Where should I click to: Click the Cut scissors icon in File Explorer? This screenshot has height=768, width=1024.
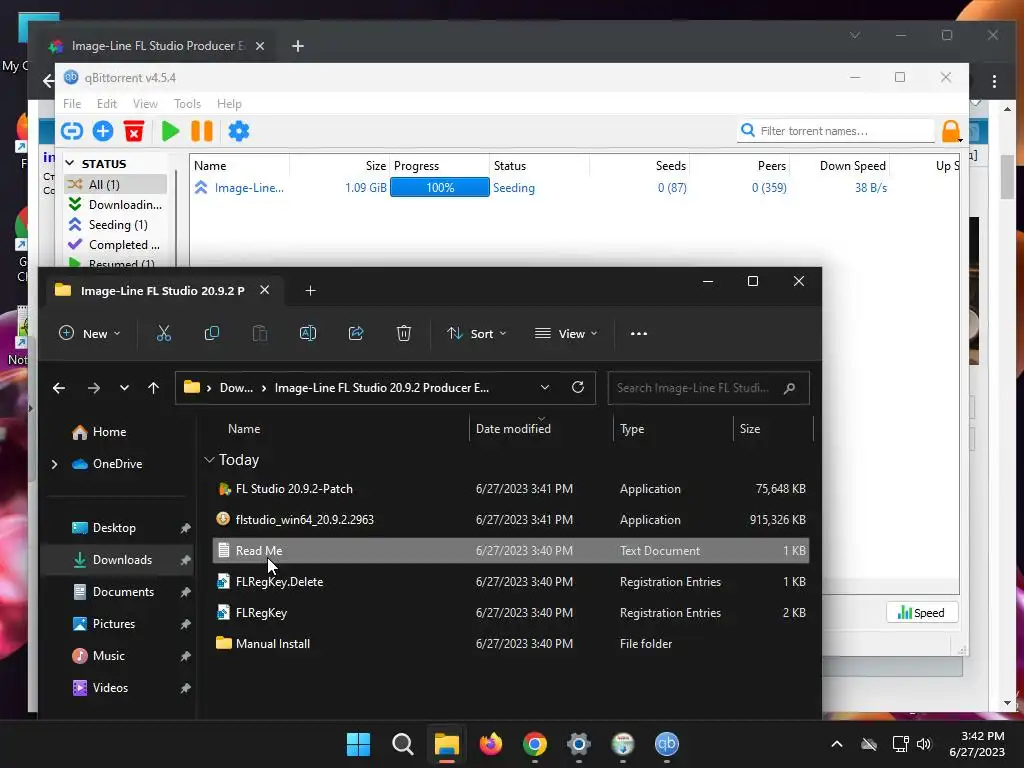164,334
